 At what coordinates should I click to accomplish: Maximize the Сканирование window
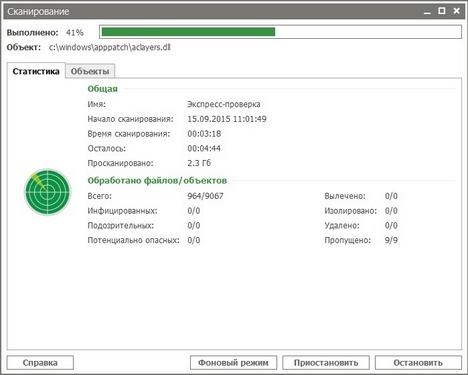442,11
